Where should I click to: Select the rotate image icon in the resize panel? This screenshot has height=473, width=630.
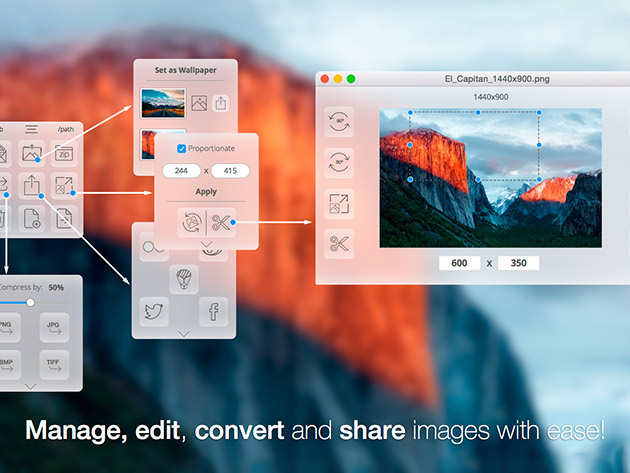tap(192, 222)
